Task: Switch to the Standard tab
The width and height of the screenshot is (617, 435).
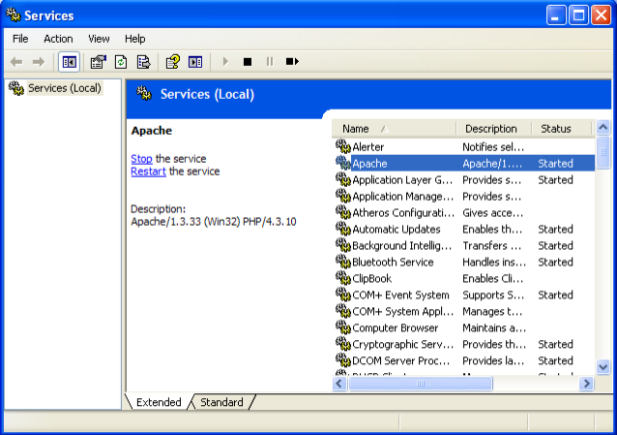Action: (221, 402)
